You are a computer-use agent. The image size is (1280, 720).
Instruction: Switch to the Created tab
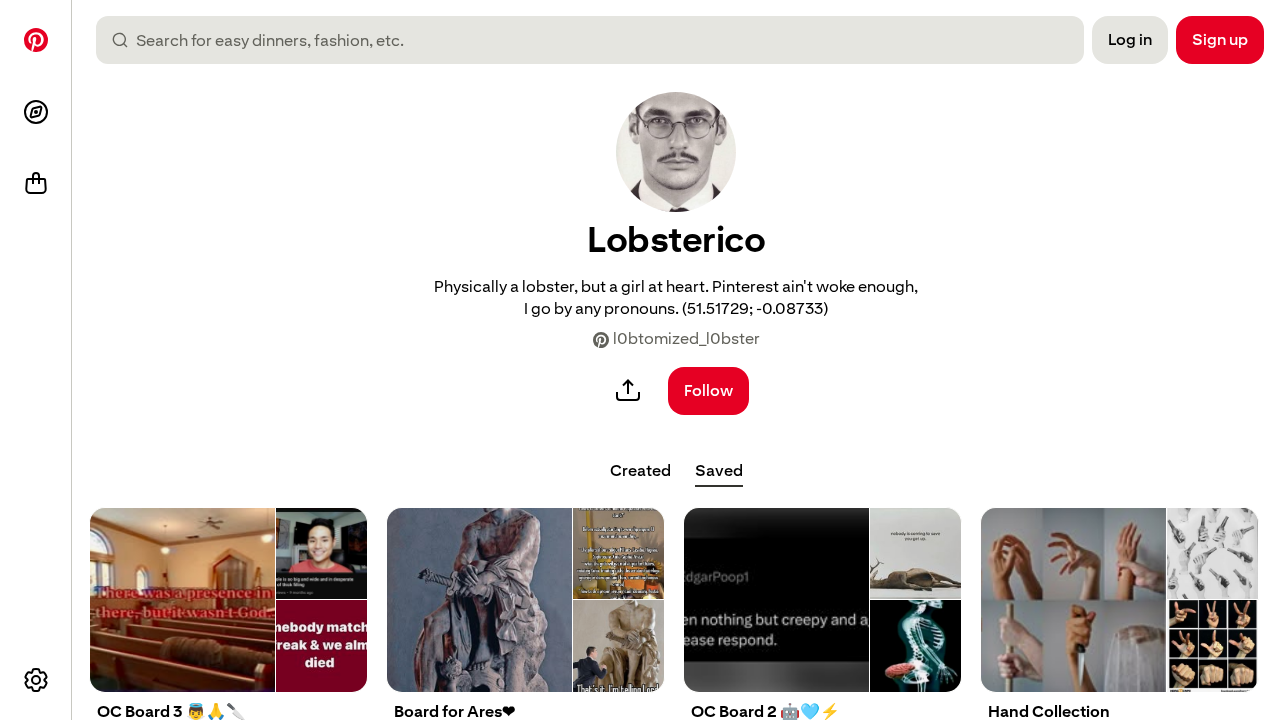[640, 471]
